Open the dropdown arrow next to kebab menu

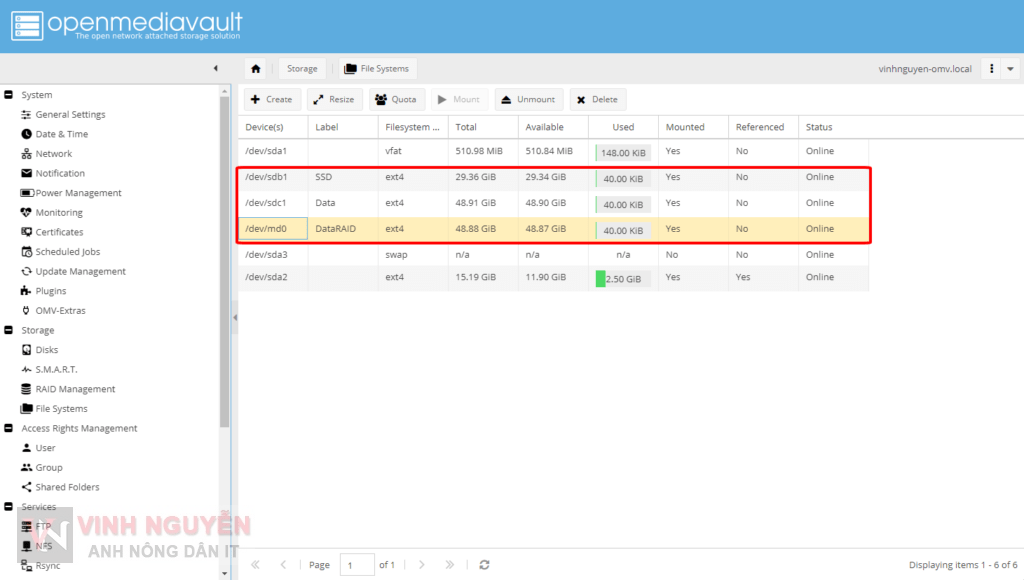[x=1009, y=68]
